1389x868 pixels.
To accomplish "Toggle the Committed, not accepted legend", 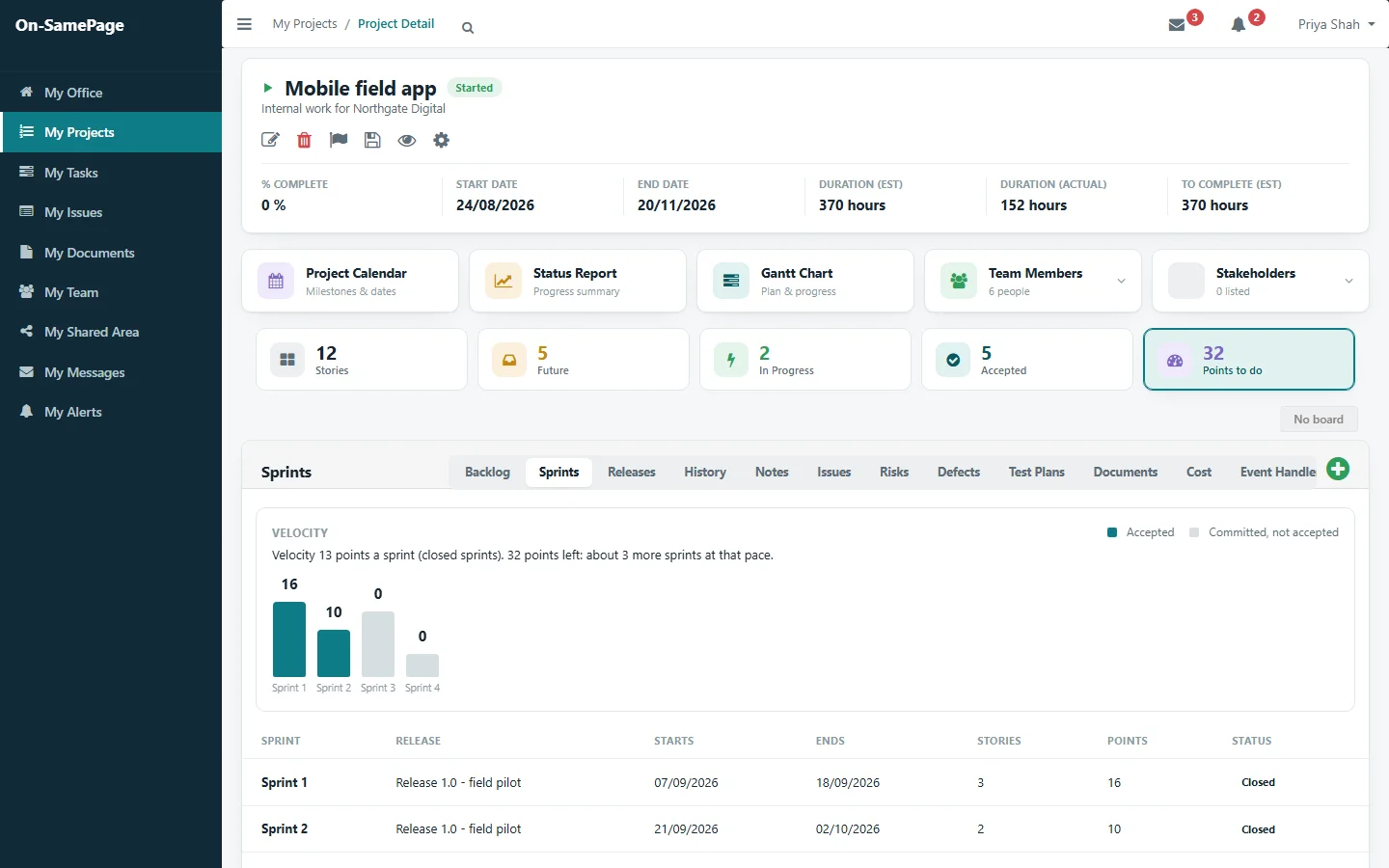I will coord(1264,532).
